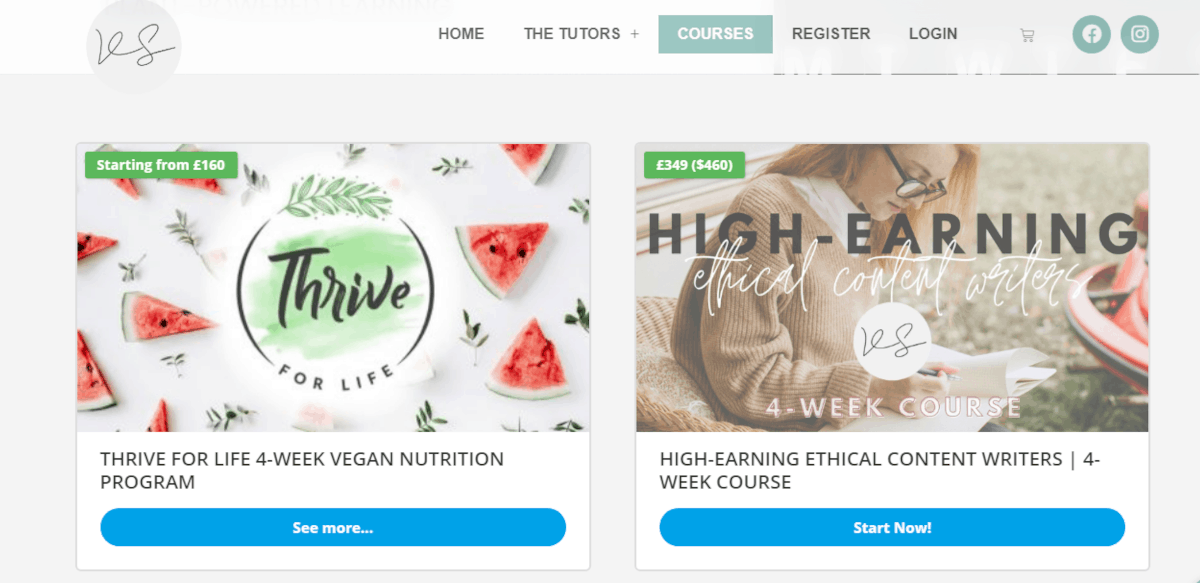Image resolution: width=1200 pixels, height=583 pixels.
Task: Visit the Facebook page icon
Action: tap(1092, 34)
